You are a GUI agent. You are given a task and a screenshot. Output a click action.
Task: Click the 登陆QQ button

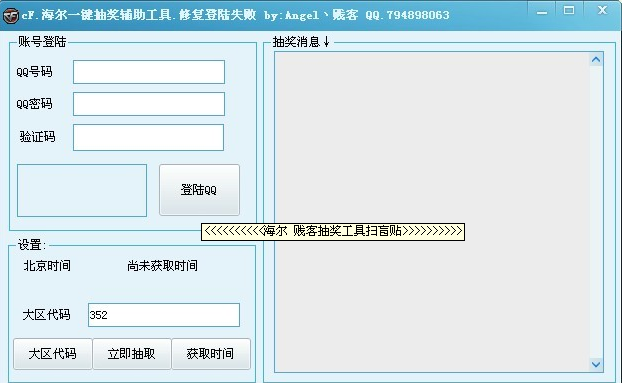click(x=199, y=190)
